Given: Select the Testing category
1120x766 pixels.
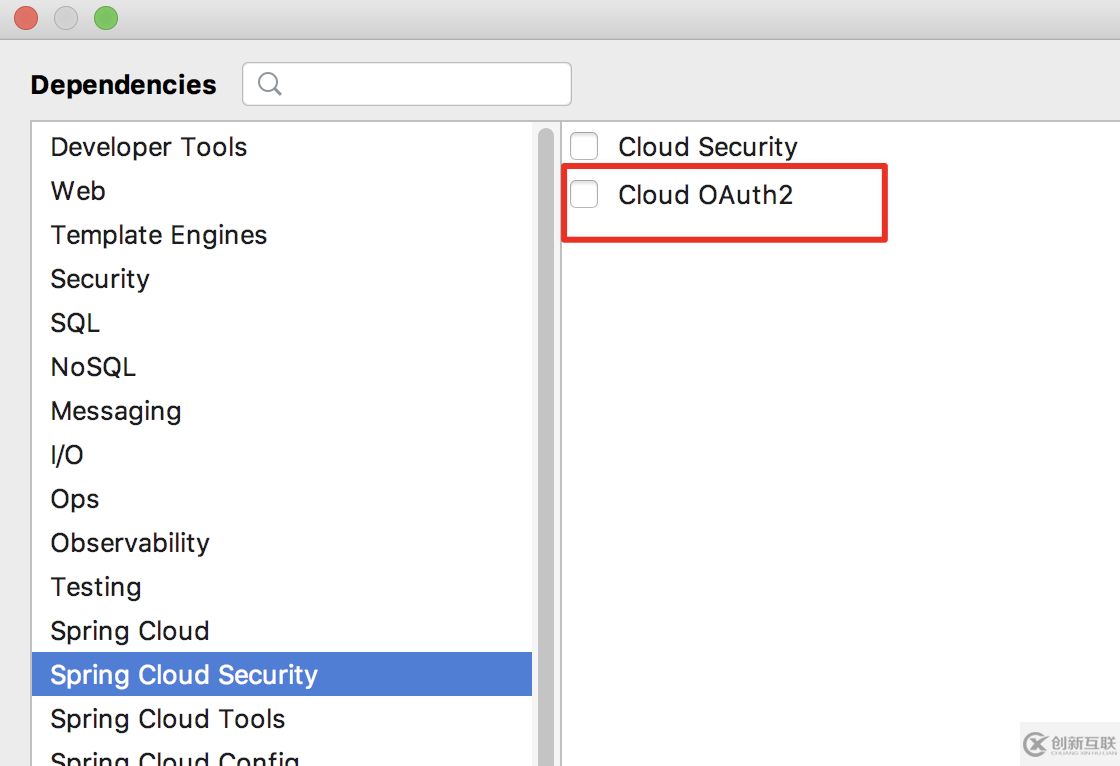Looking at the screenshot, I should (x=96, y=587).
